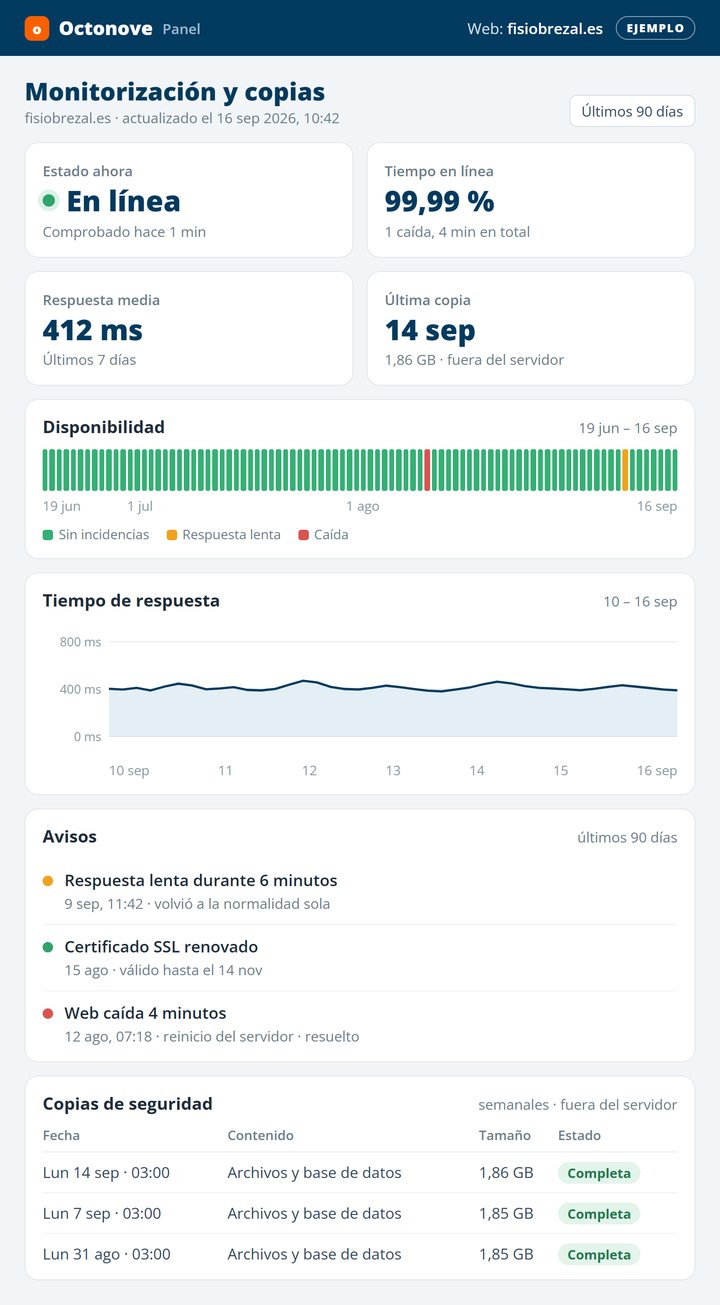The height and width of the screenshot is (1305, 720).
Task: Click the green Sin incidencias legend swatch
Action: (x=48, y=535)
